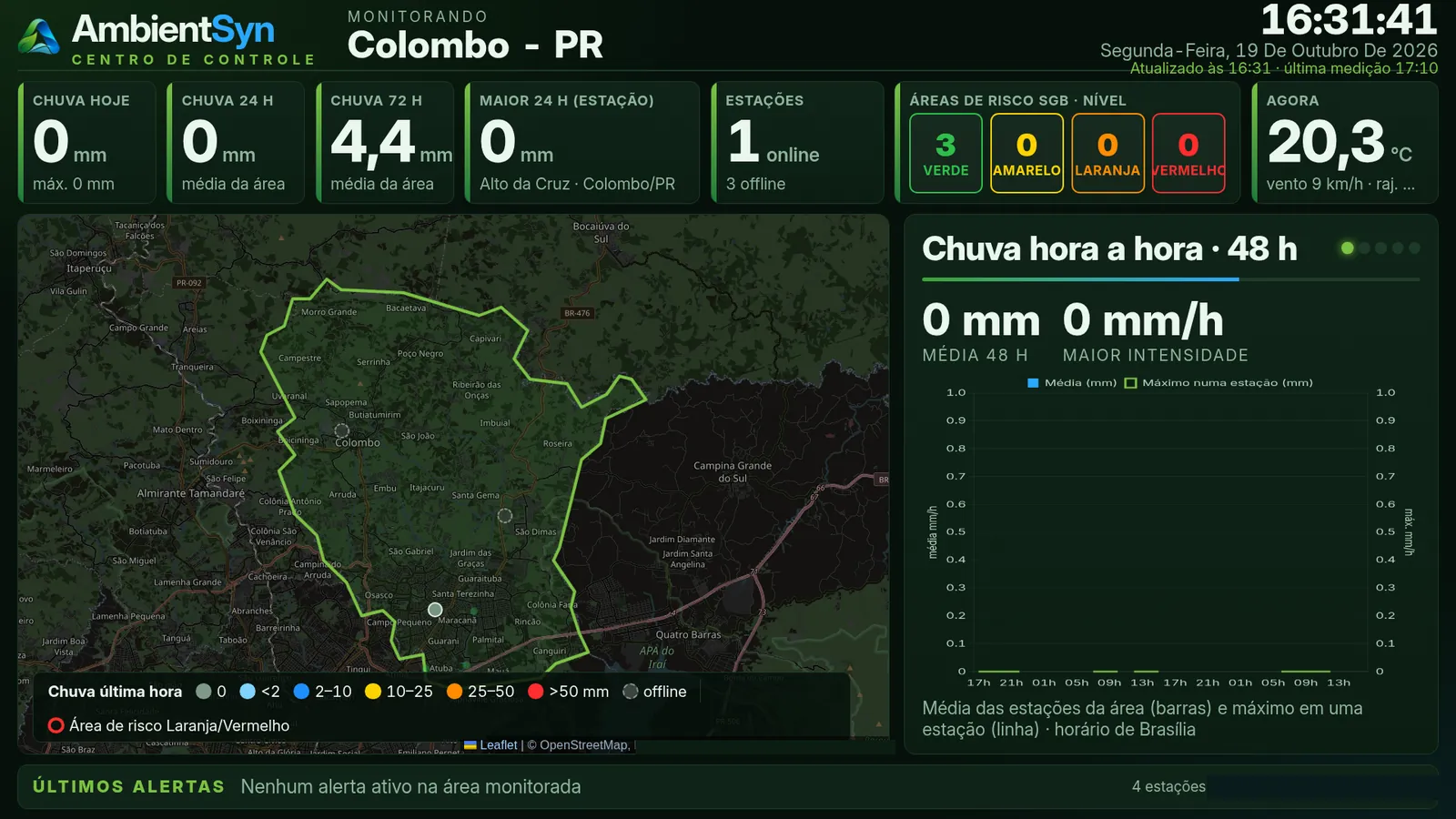Click the '0 mm/h' maior intensidade value
The height and width of the screenshot is (819, 1456).
click(x=1143, y=320)
